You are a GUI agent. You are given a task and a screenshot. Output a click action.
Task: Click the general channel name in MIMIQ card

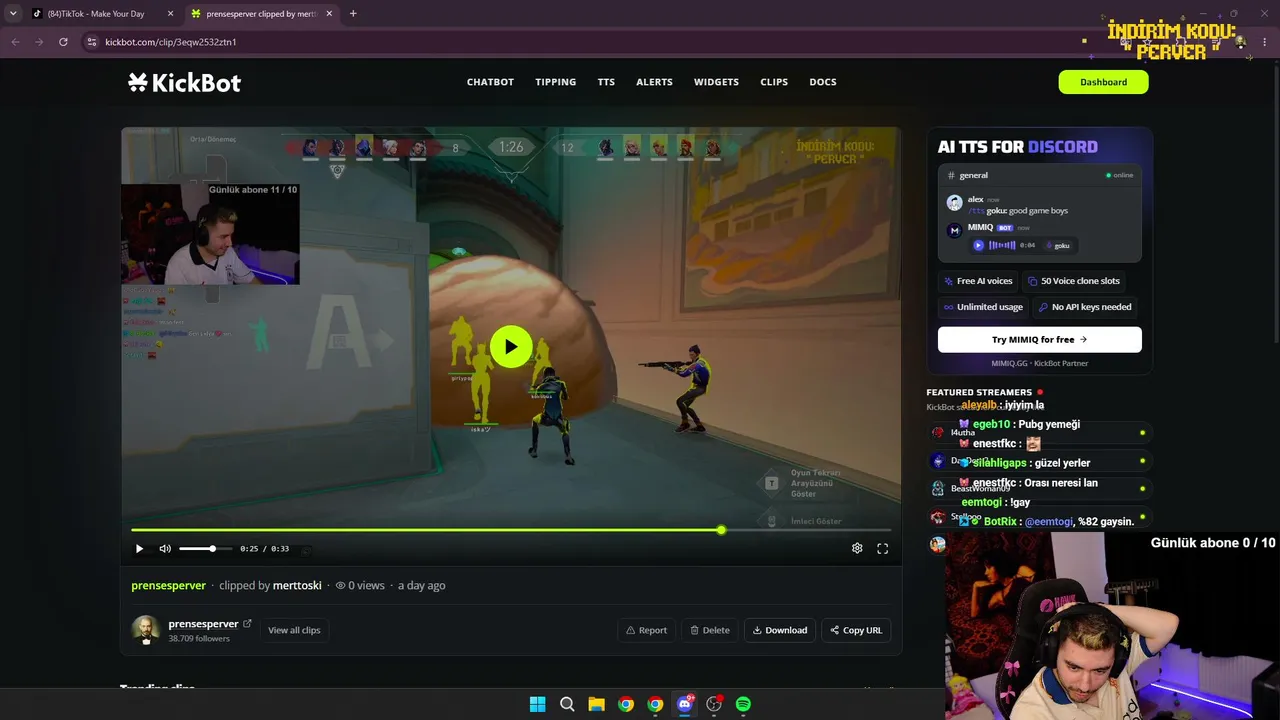tap(973, 175)
